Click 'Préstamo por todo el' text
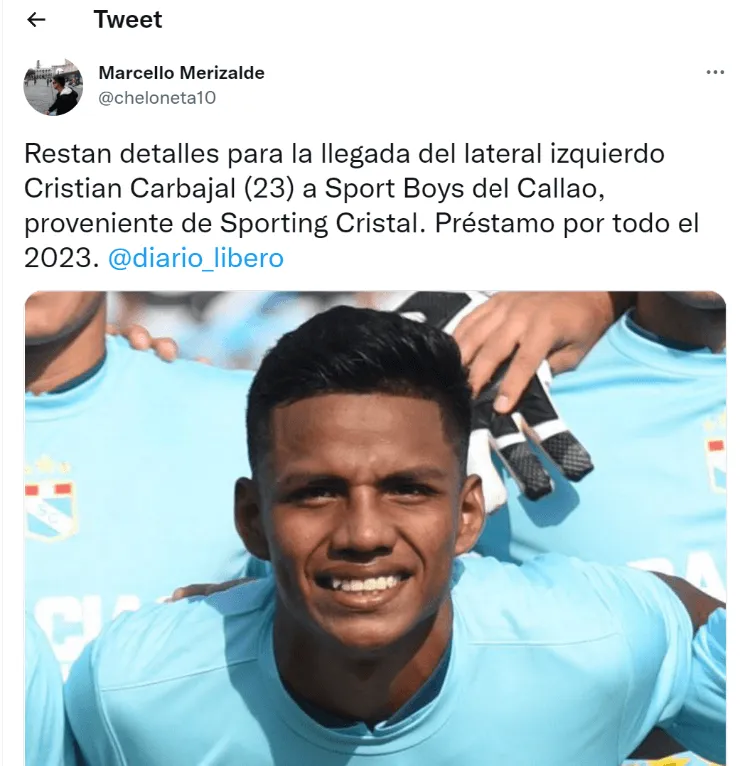 click(x=567, y=223)
